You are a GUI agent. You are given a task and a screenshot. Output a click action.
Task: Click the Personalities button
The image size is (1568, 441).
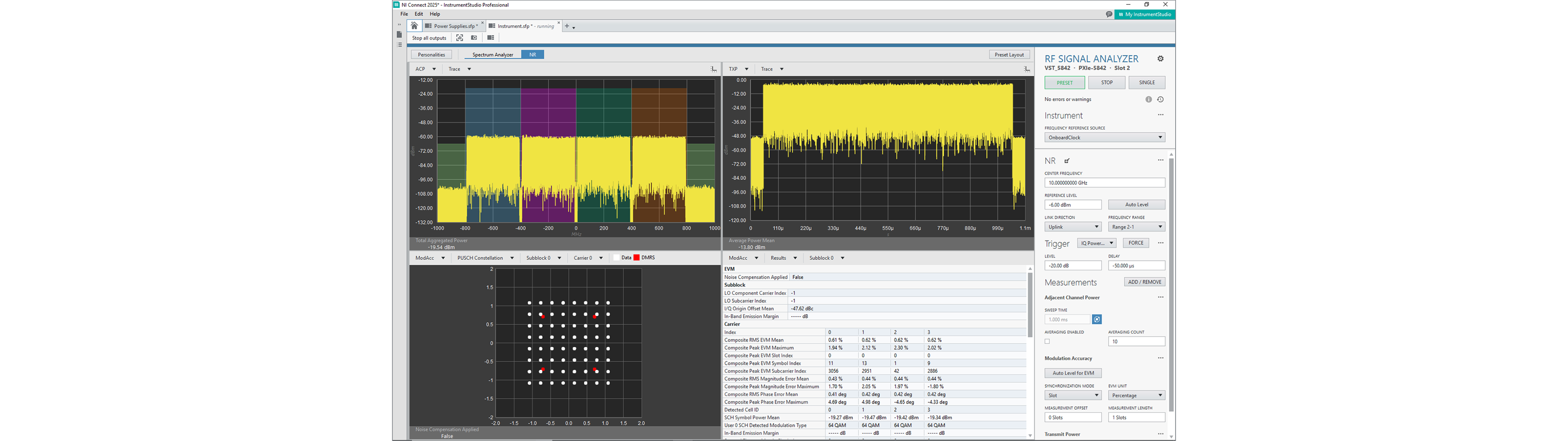(x=432, y=55)
